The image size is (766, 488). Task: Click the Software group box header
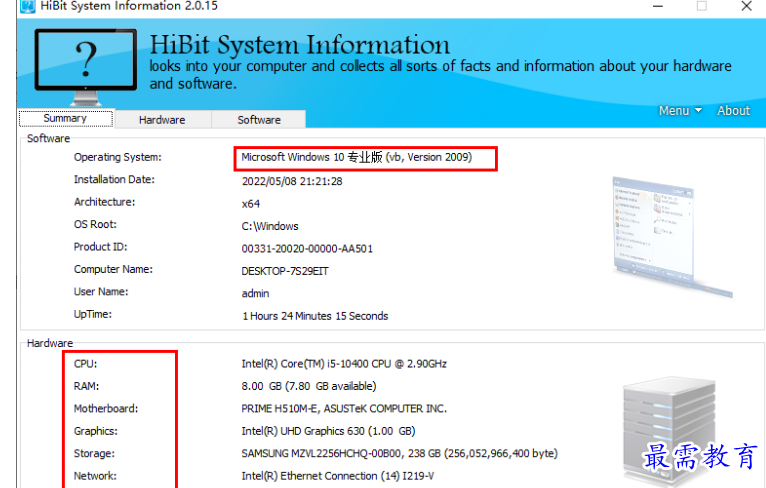48,139
